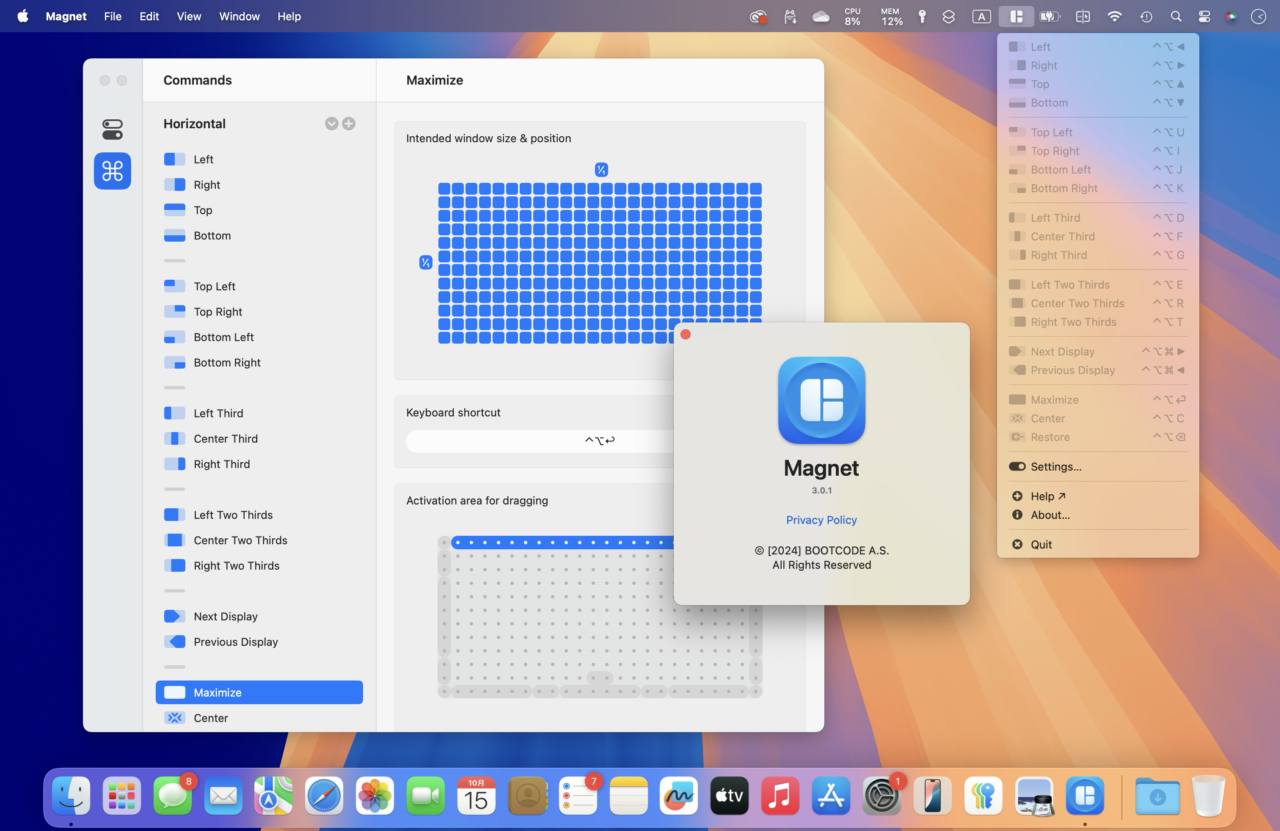Image resolution: width=1280 pixels, height=831 pixels.
Task: Select the Previous Display command icon
Action: [175, 642]
